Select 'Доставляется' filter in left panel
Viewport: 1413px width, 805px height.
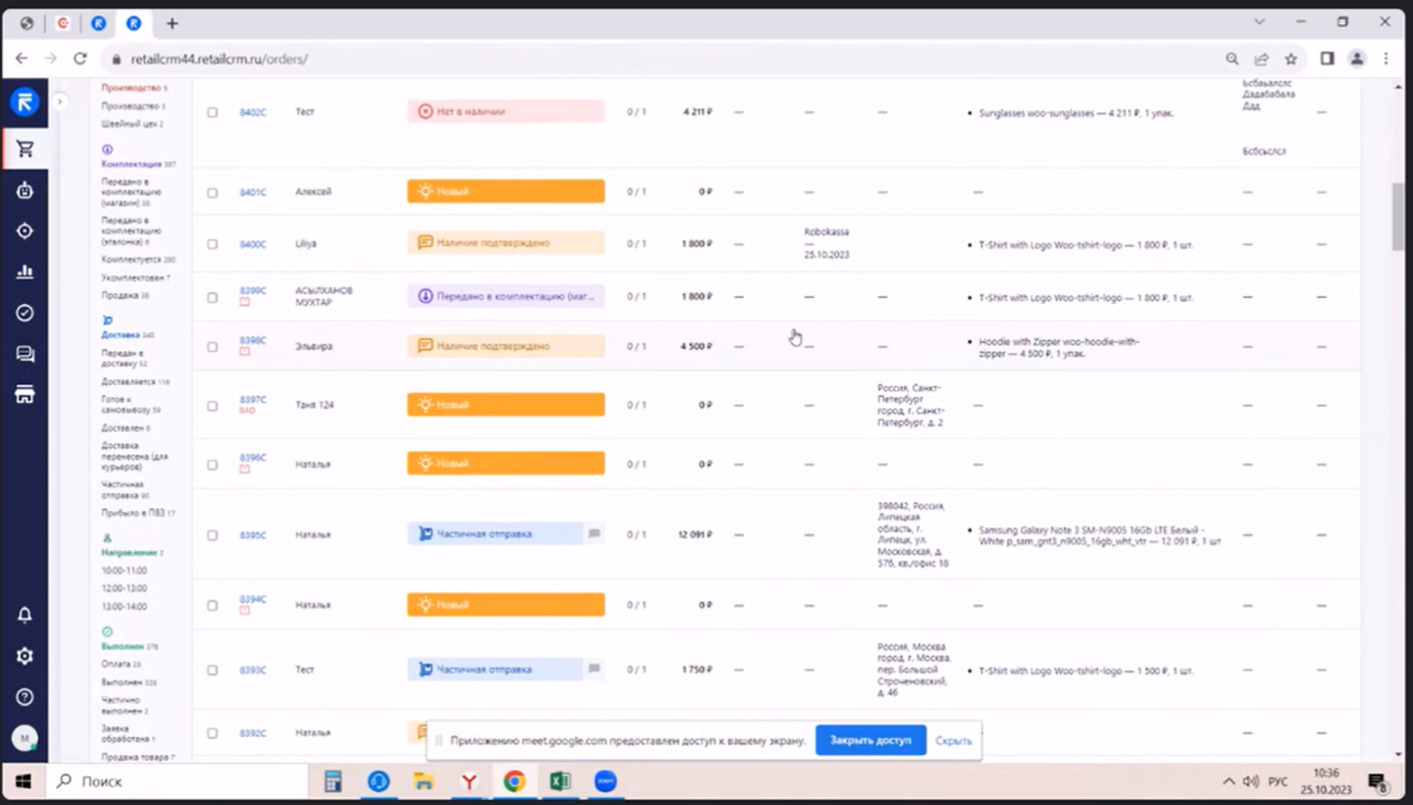tap(128, 382)
